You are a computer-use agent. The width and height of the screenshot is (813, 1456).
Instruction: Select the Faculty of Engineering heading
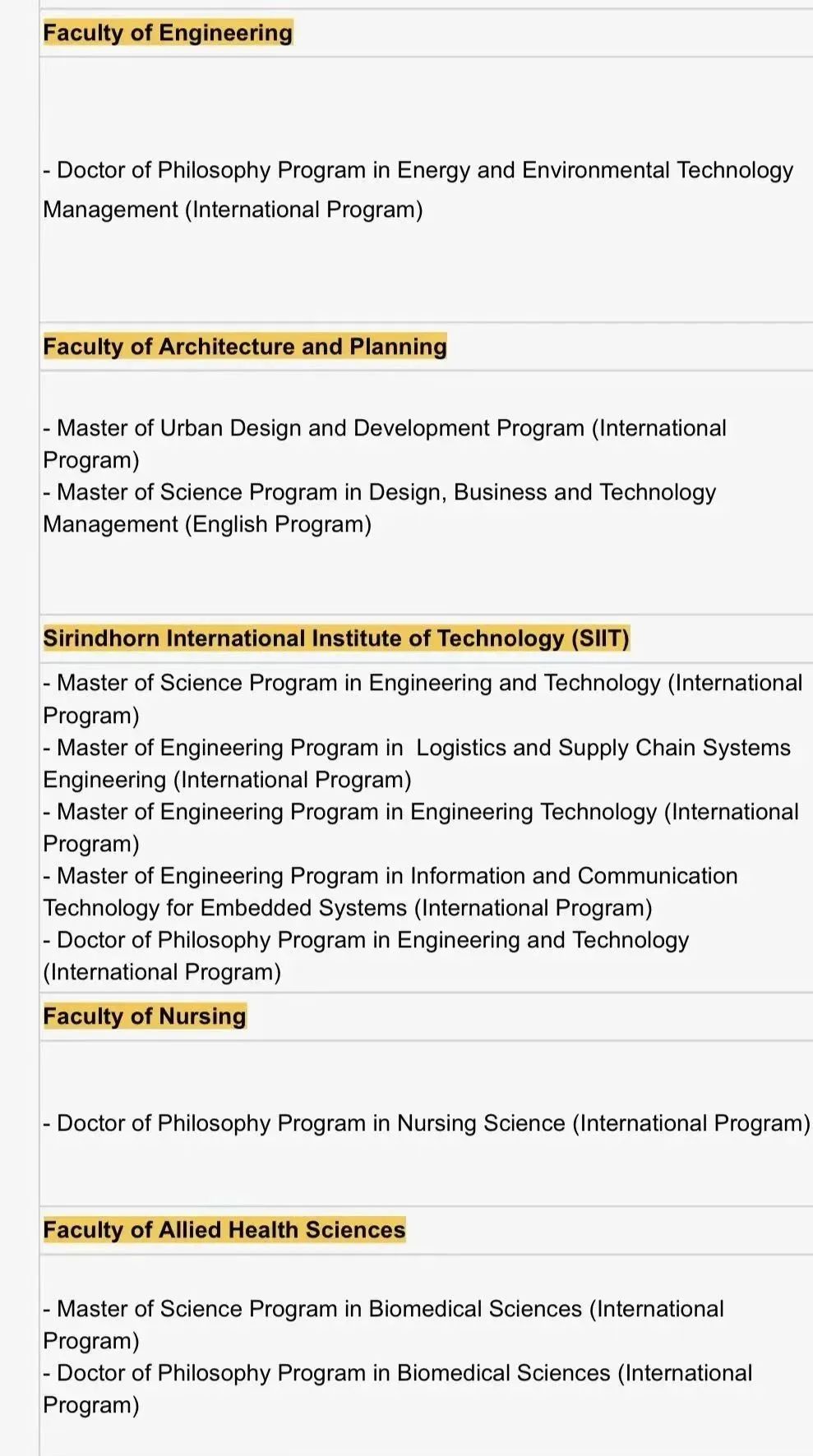(168, 33)
